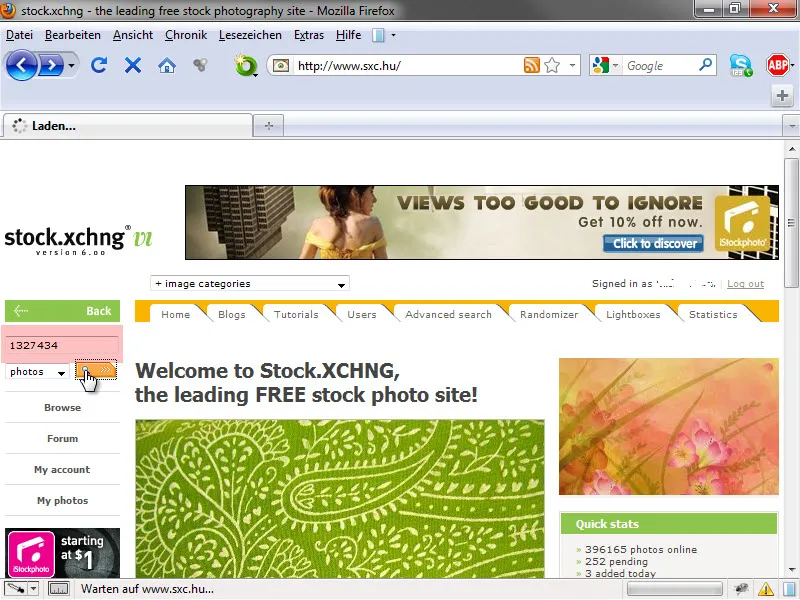Switch to the Advanced search tab
Image resolution: width=800 pixels, height=600 pixels.
pos(448,314)
